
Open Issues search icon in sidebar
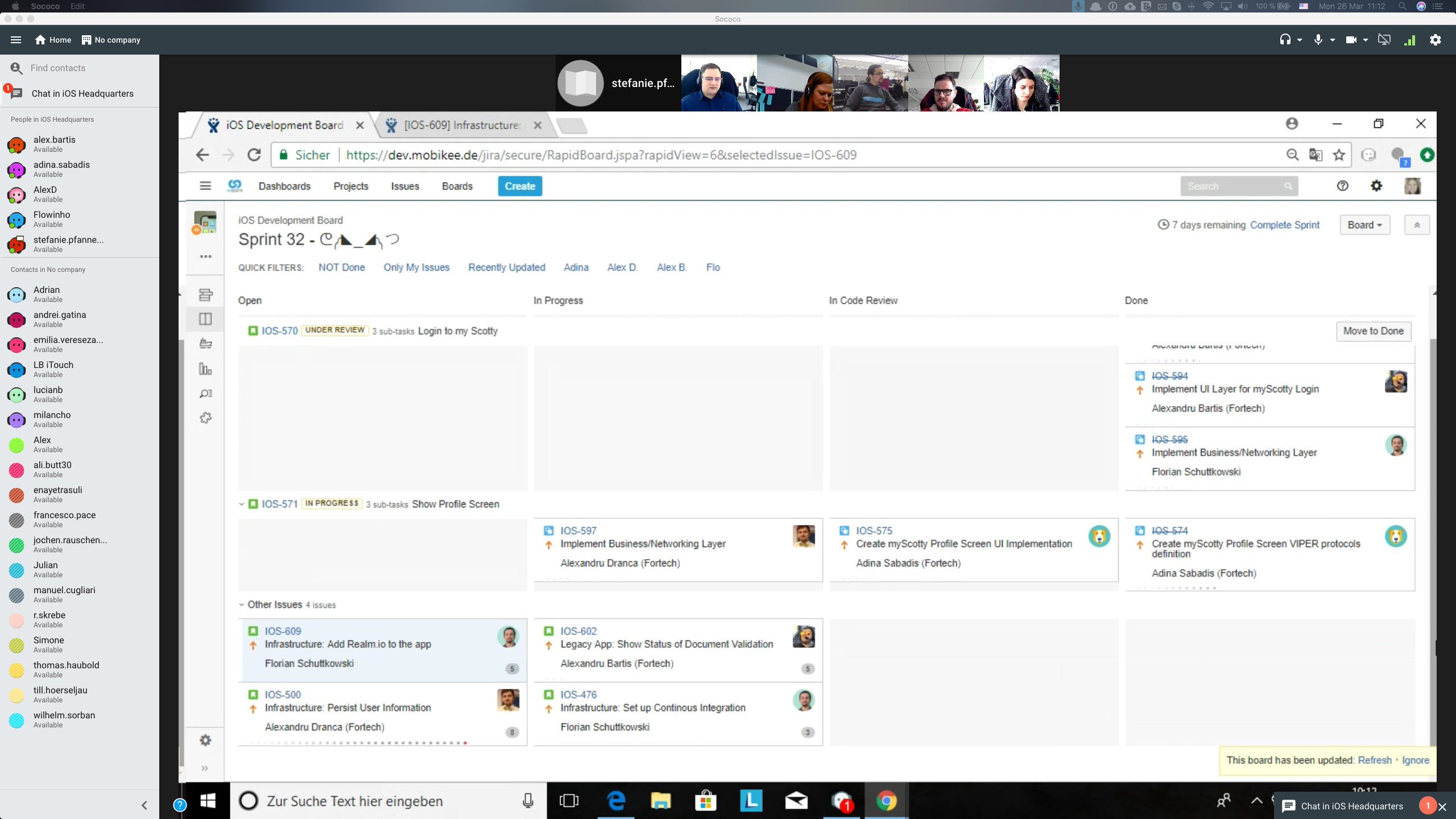coord(206,394)
